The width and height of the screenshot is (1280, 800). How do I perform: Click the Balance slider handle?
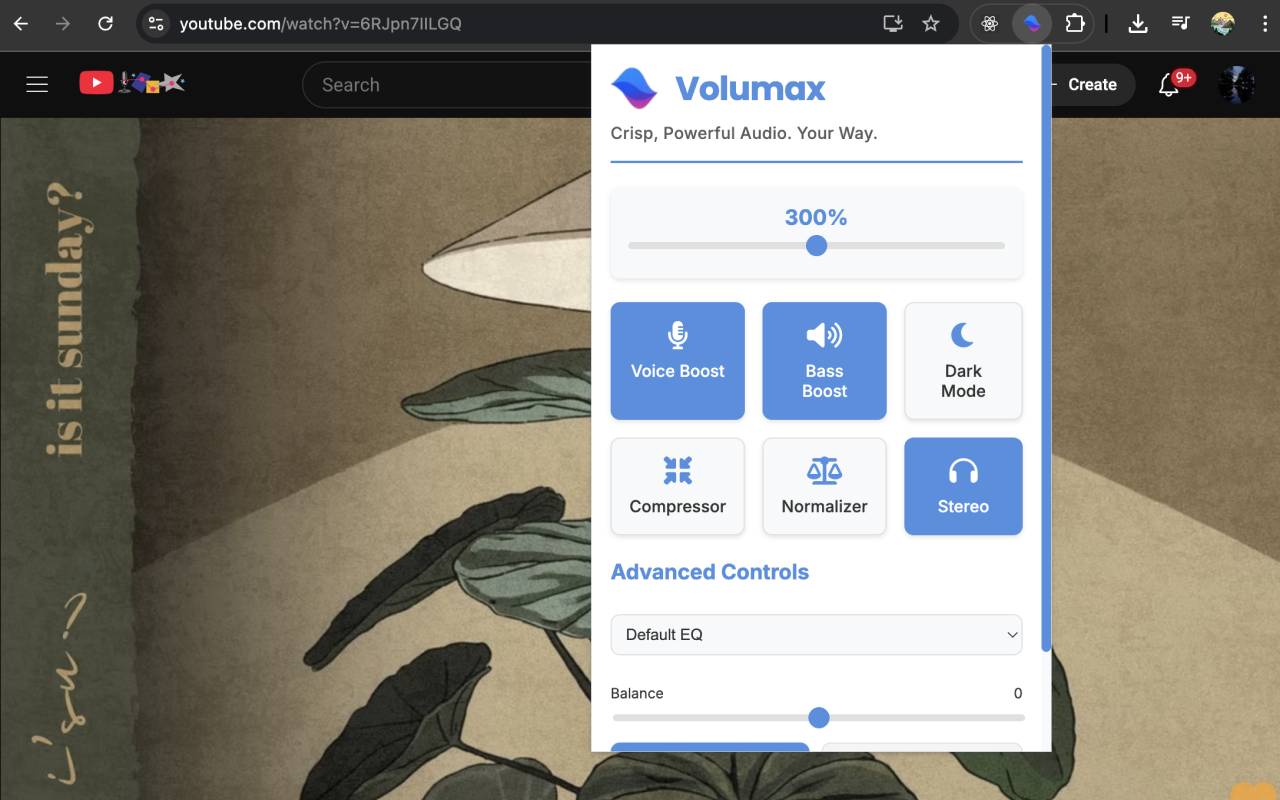[x=818, y=717]
